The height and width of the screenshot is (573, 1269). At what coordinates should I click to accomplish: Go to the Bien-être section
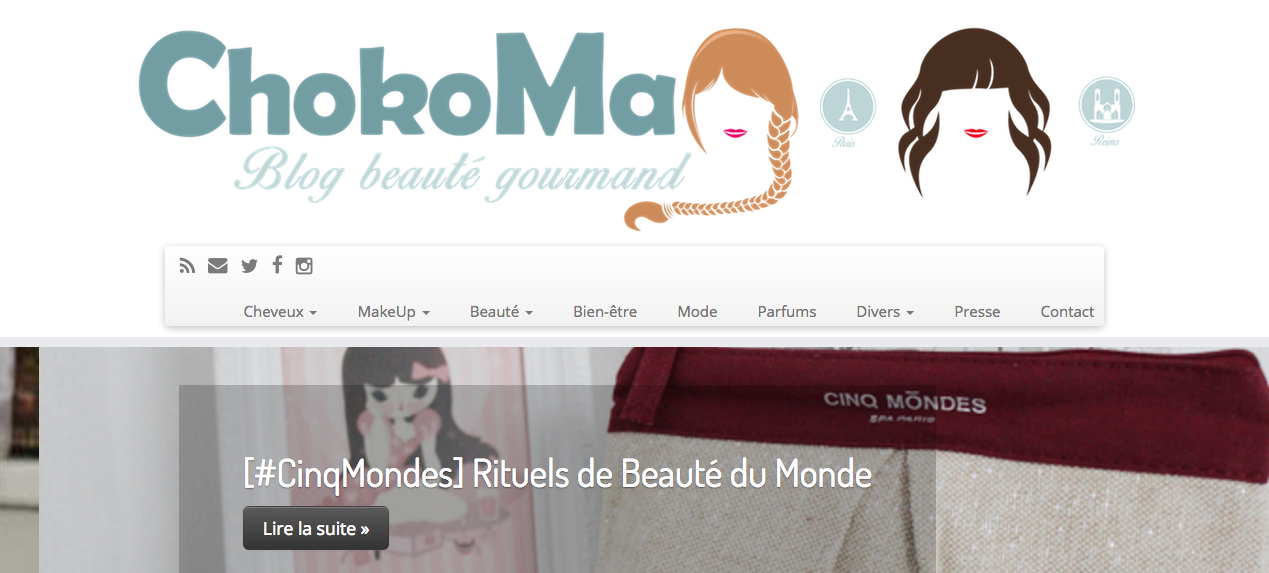605,311
